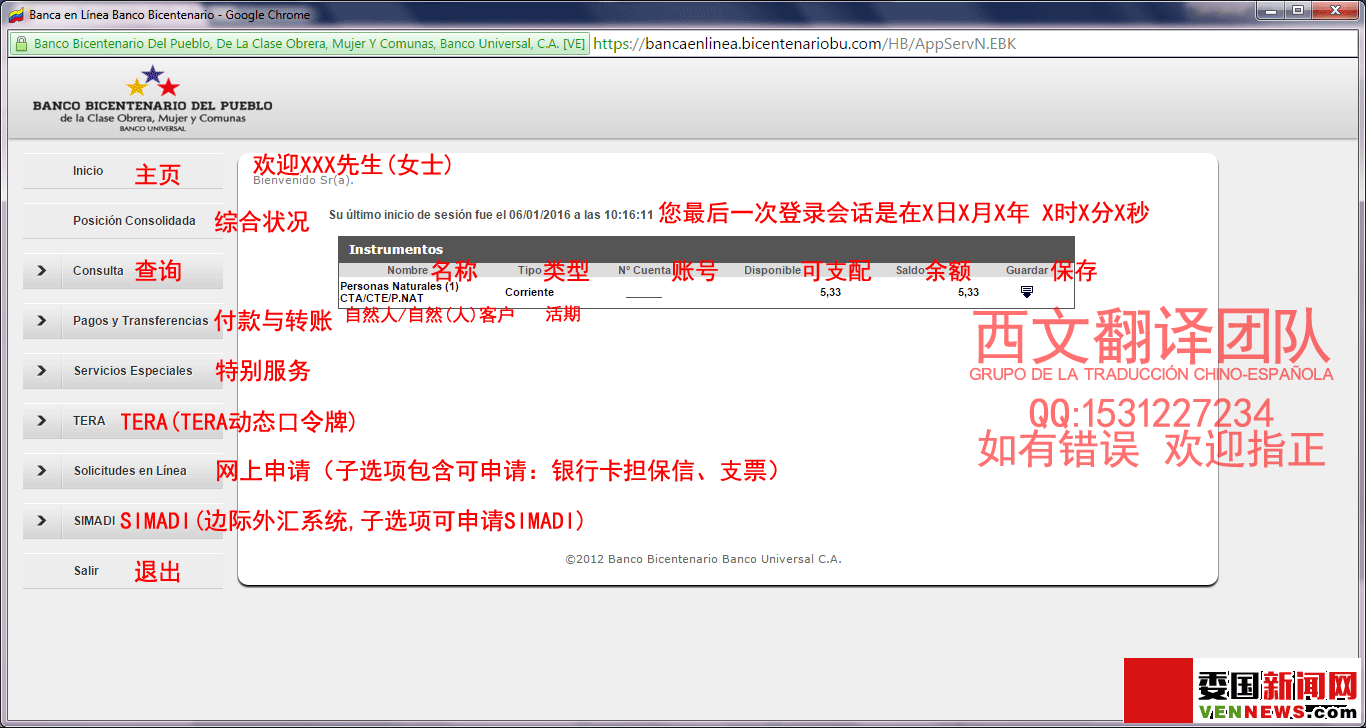Expand Solicitudes en Línea arrow
The height and width of the screenshot is (728, 1366).
point(42,471)
